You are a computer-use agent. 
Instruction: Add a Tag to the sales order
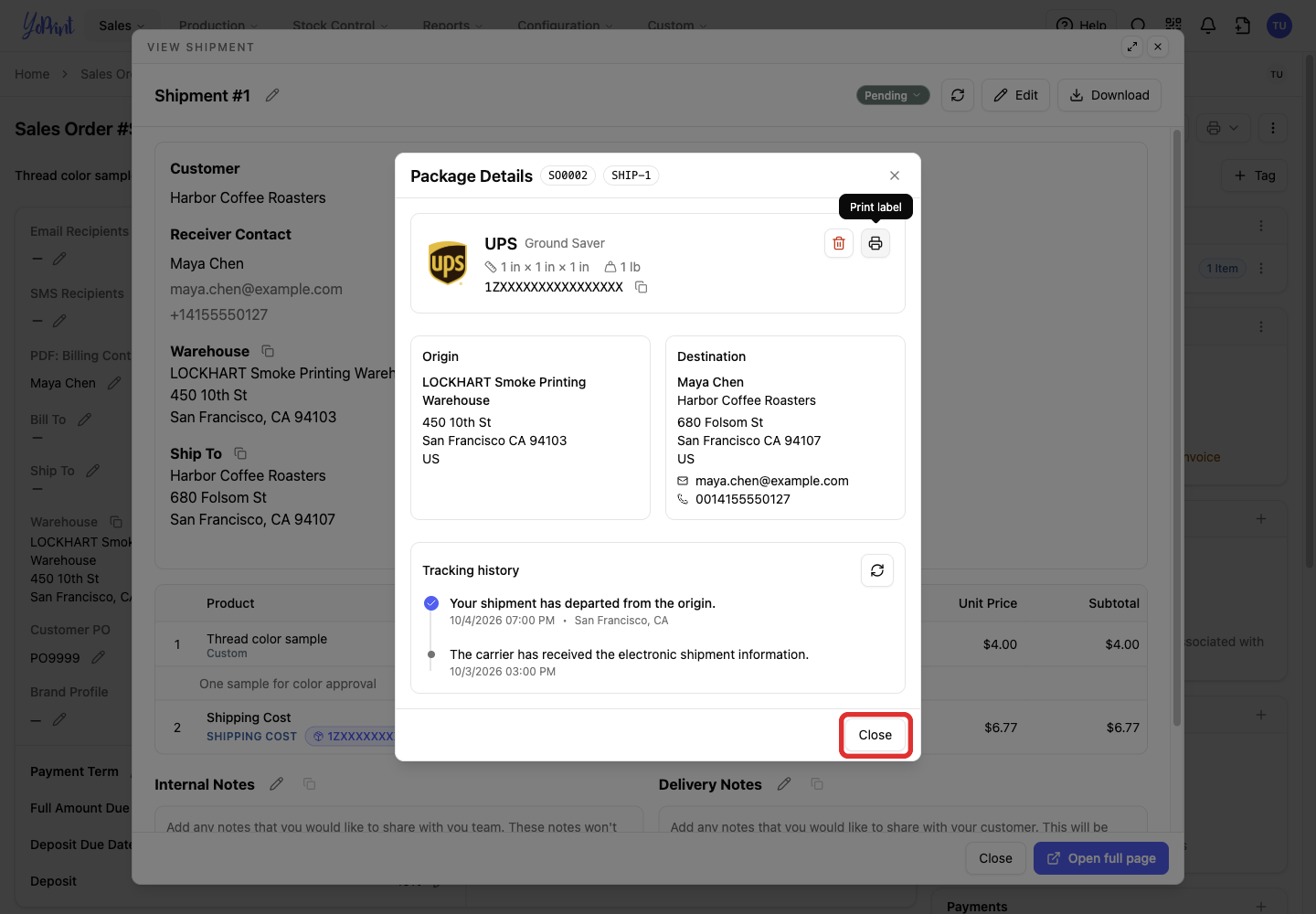[1255, 175]
